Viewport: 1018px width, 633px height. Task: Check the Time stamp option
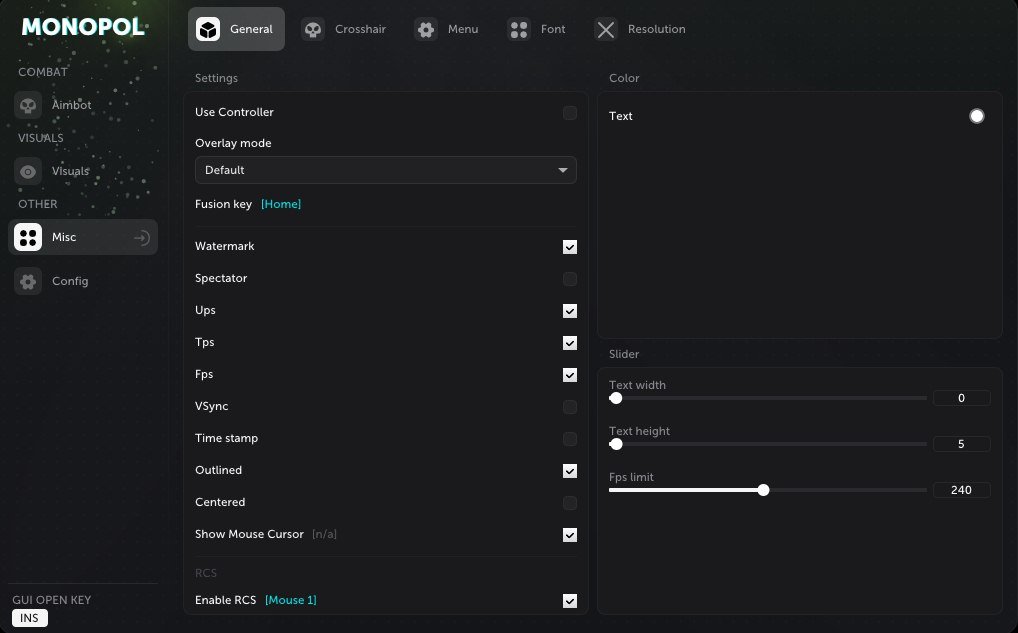pos(570,439)
